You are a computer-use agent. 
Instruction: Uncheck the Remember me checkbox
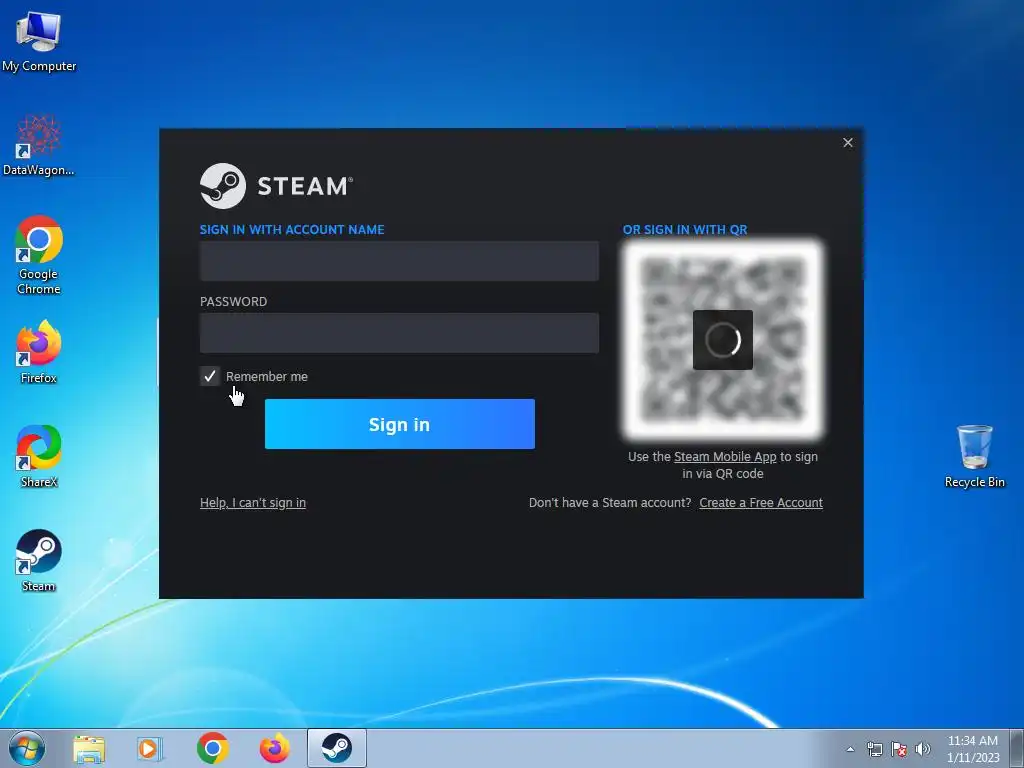pyautogui.click(x=210, y=376)
